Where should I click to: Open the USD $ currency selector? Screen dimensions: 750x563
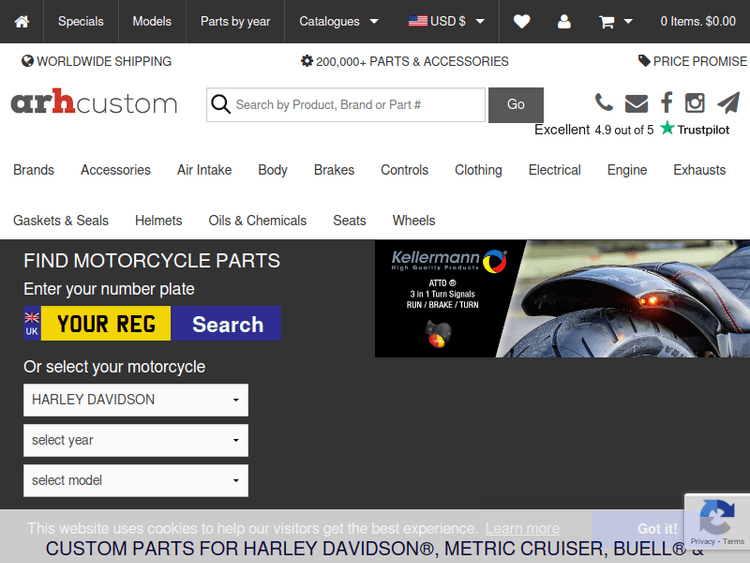tap(446, 22)
